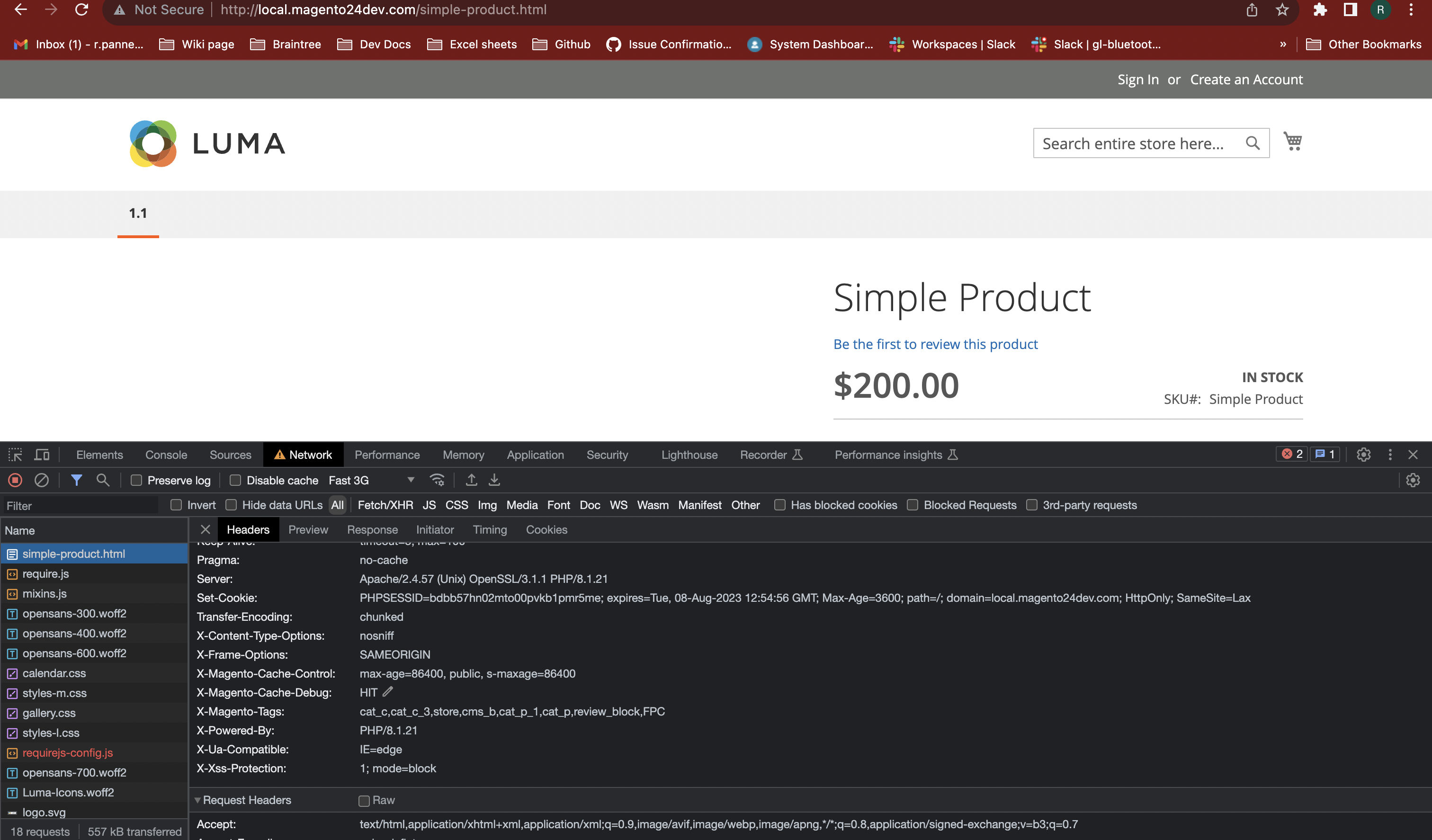The image size is (1432, 840).
Task: Enable the Preserve log checkbox
Action: tap(136, 480)
